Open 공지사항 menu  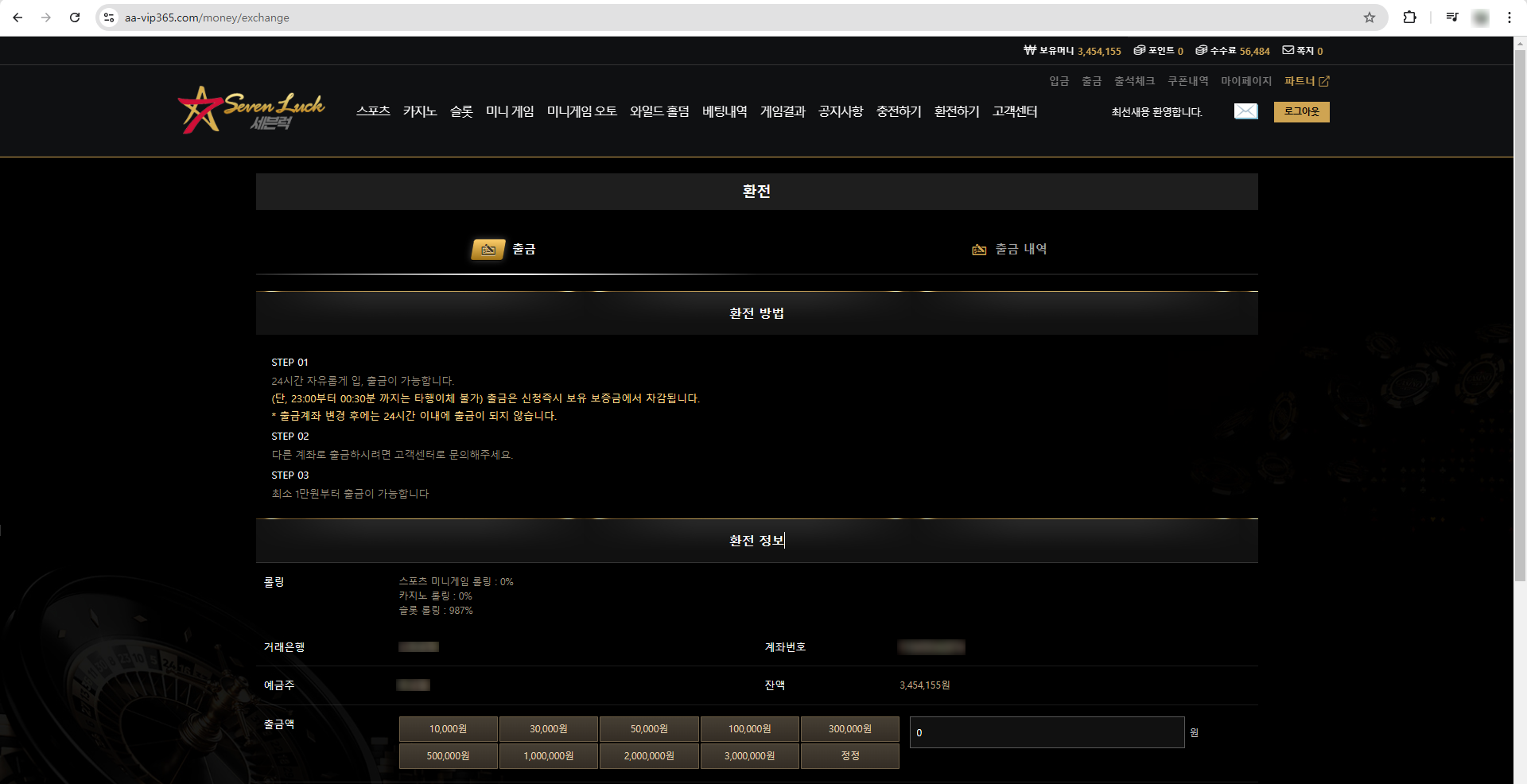(x=841, y=111)
